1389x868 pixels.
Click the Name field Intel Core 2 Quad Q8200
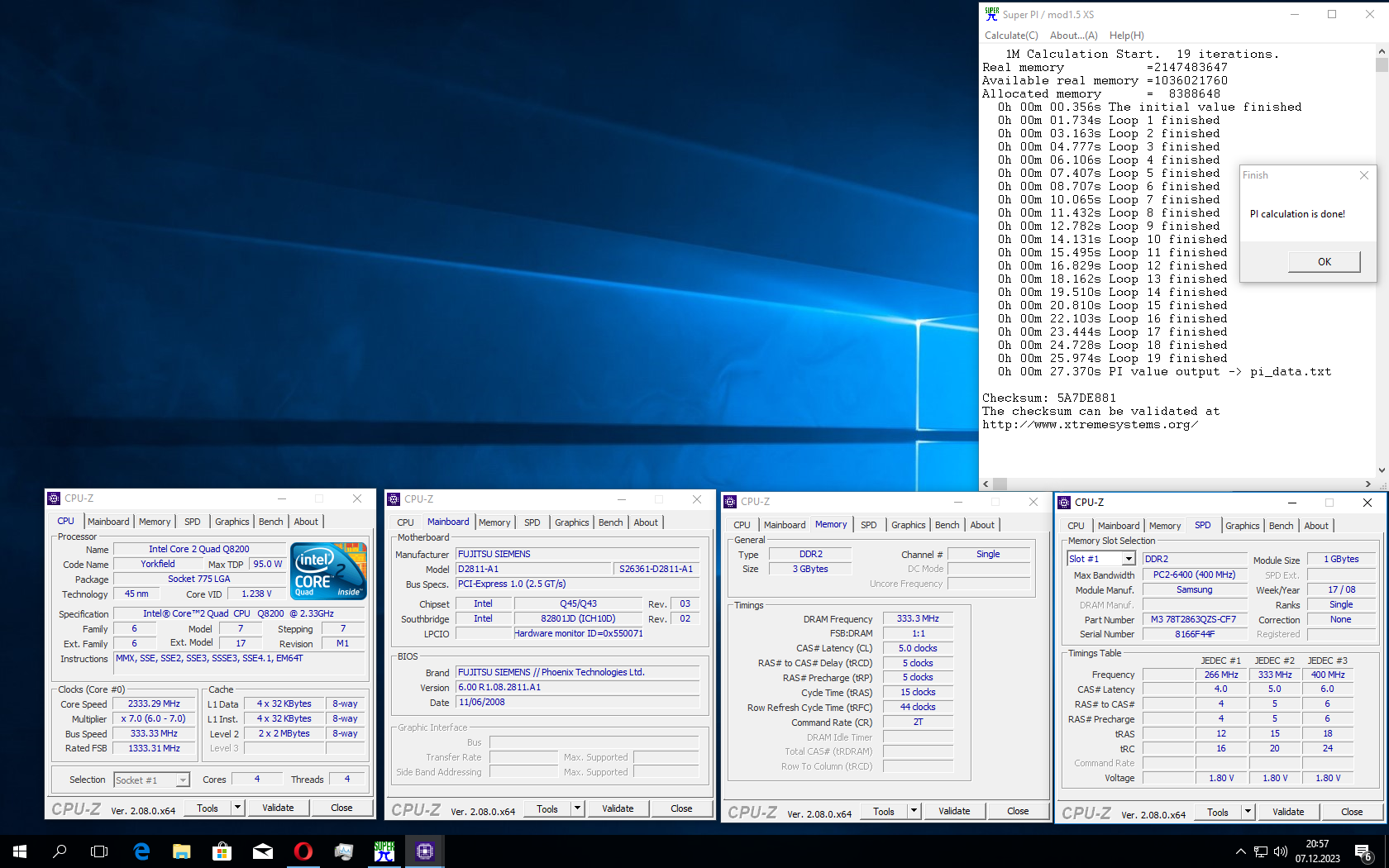[198, 549]
